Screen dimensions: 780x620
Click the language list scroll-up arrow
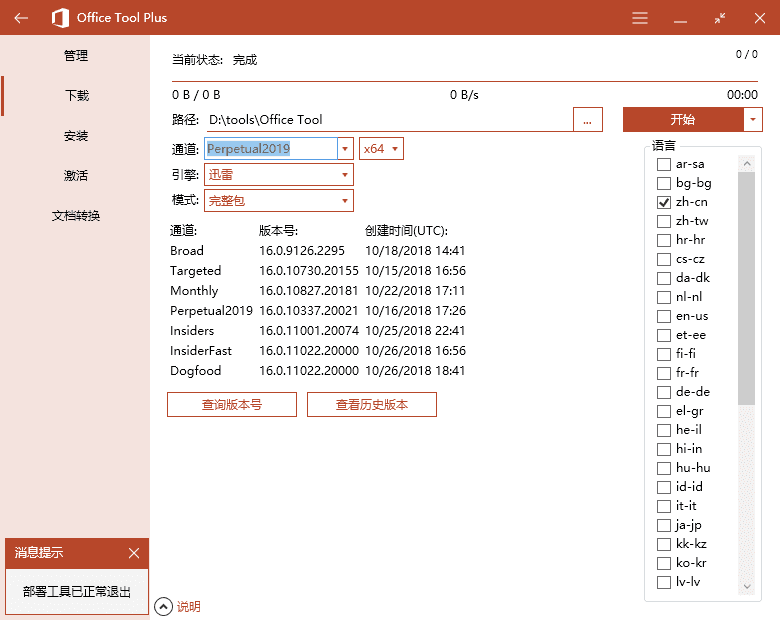[747, 163]
